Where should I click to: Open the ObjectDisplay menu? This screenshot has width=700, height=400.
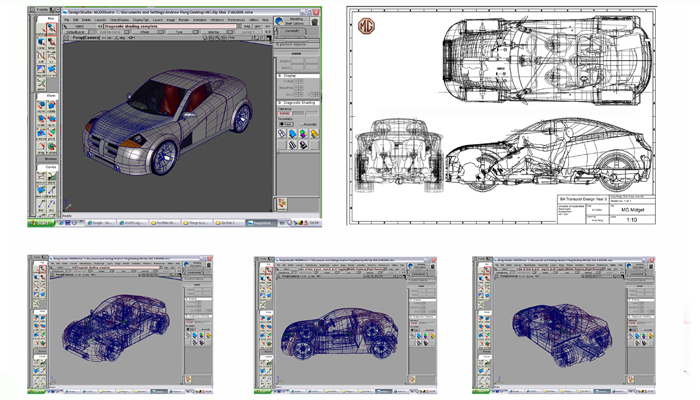tap(119, 20)
